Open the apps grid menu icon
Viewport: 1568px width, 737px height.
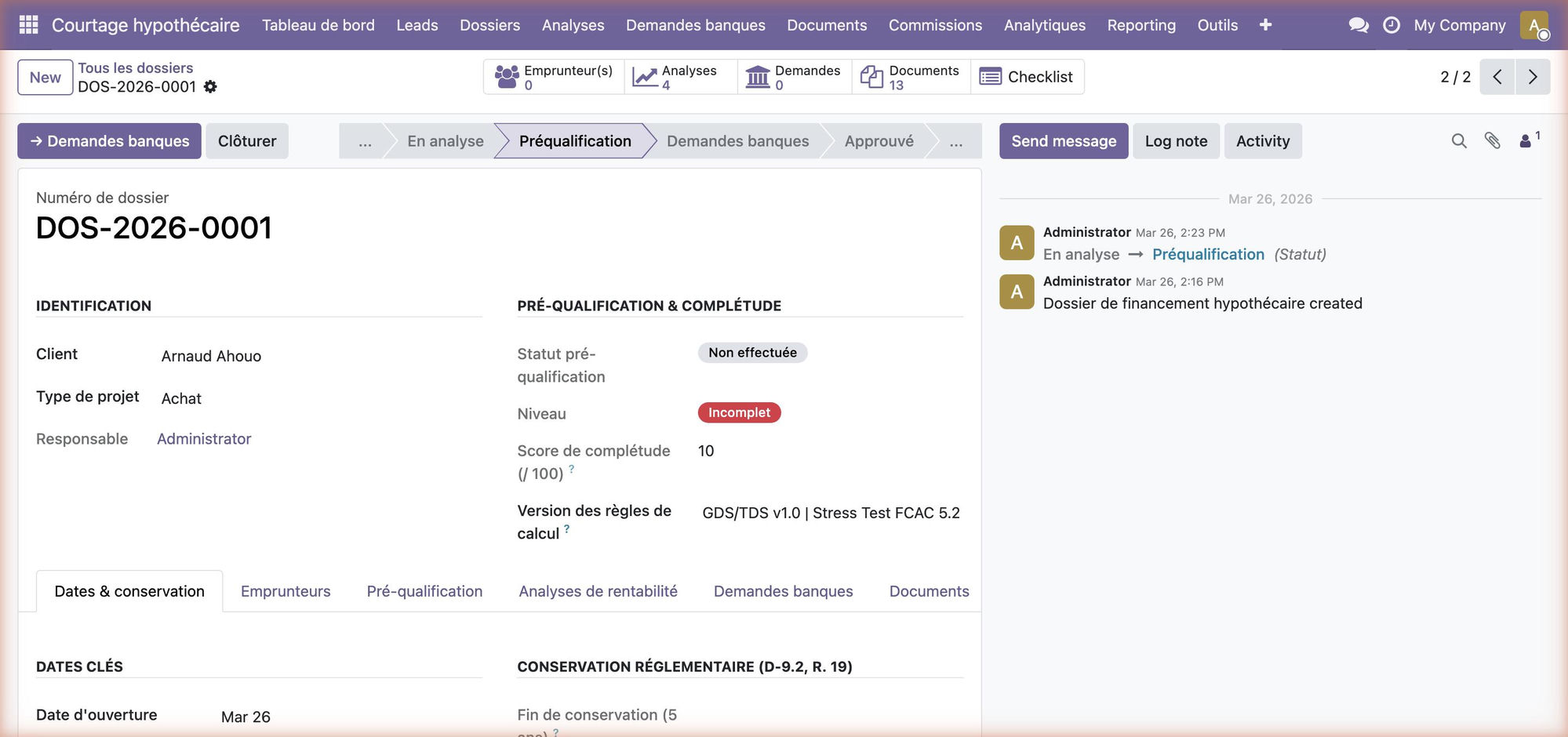click(x=28, y=25)
